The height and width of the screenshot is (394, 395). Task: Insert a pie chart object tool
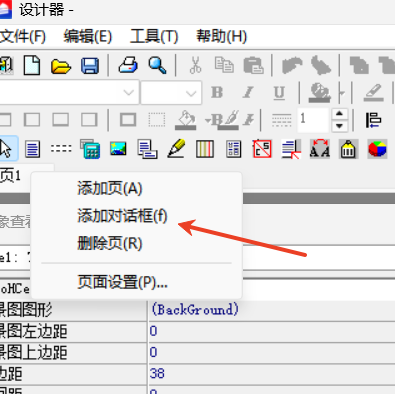click(x=377, y=149)
